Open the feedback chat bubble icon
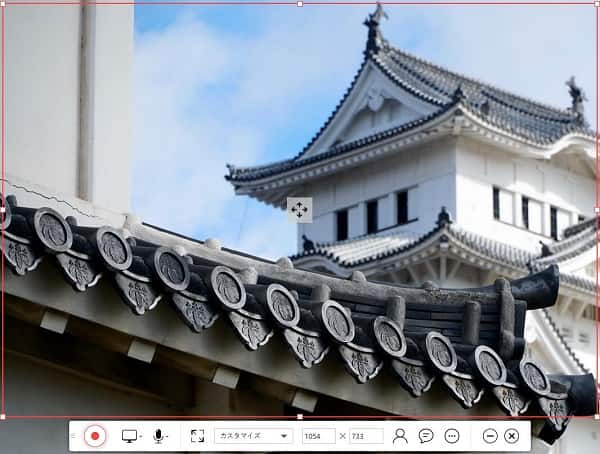This screenshot has width=600, height=454. pyautogui.click(x=426, y=436)
